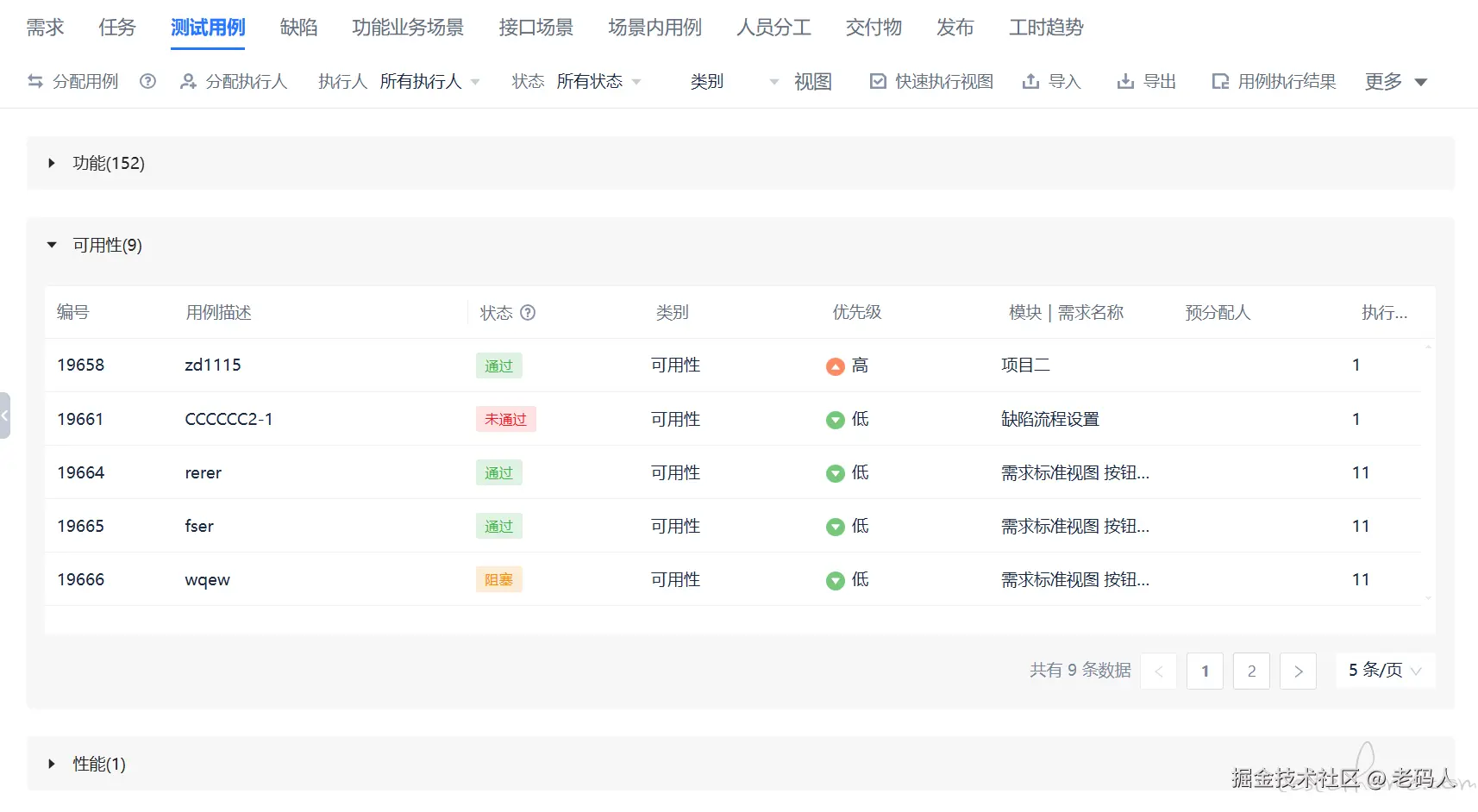Click the 导出 export icon
Image resolution: width=1478 pixels, height=812 pixels.
pos(1125,82)
